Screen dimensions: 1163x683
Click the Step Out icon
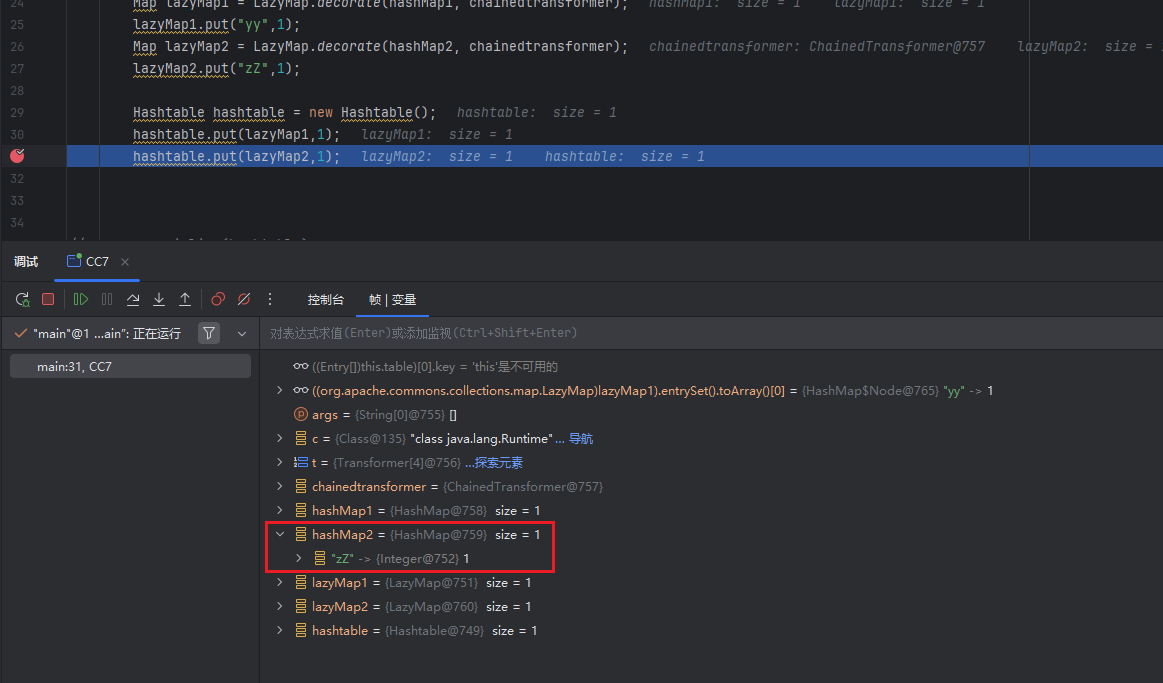pyautogui.click(x=185, y=299)
